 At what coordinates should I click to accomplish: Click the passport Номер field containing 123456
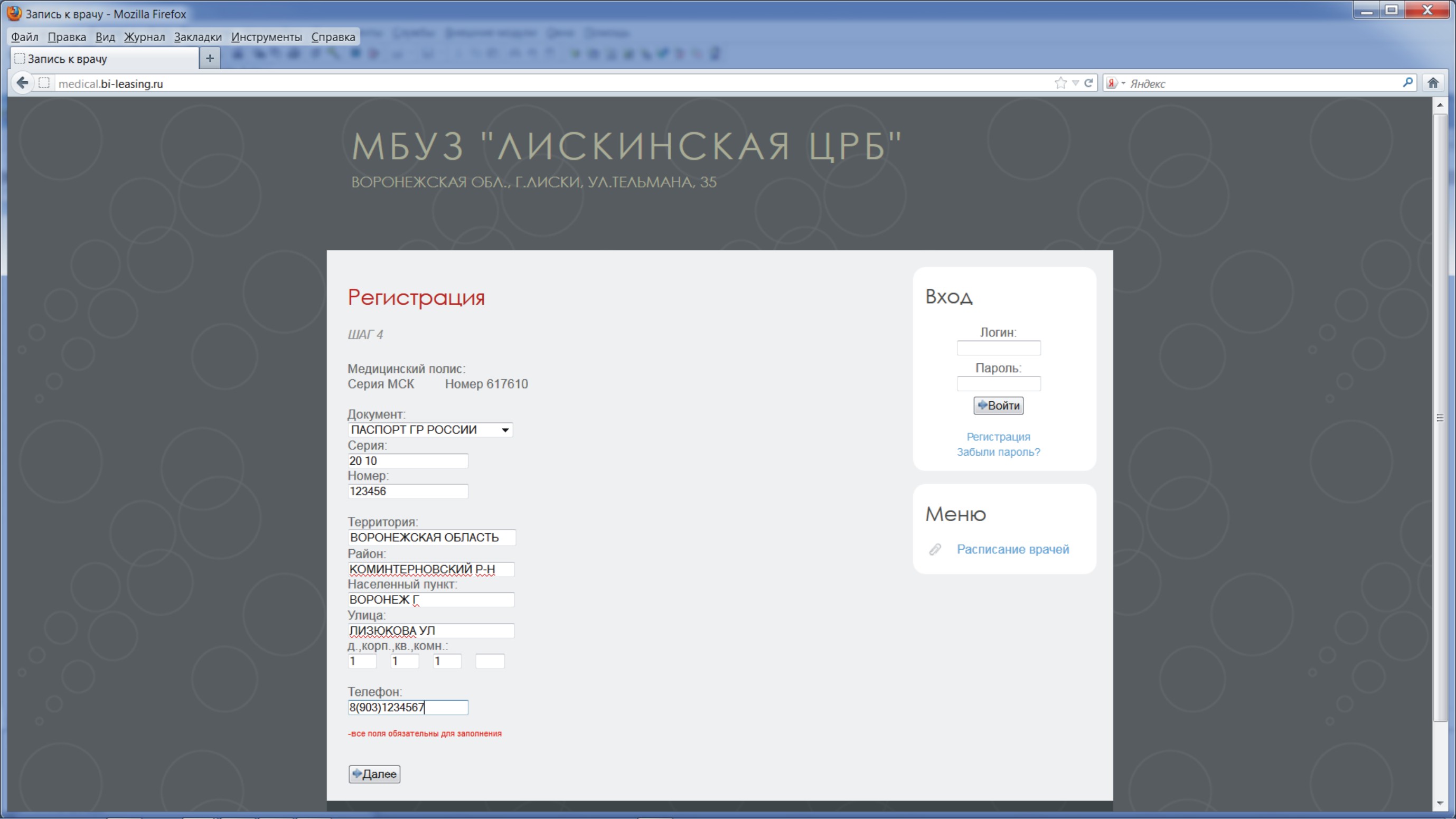pos(408,491)
